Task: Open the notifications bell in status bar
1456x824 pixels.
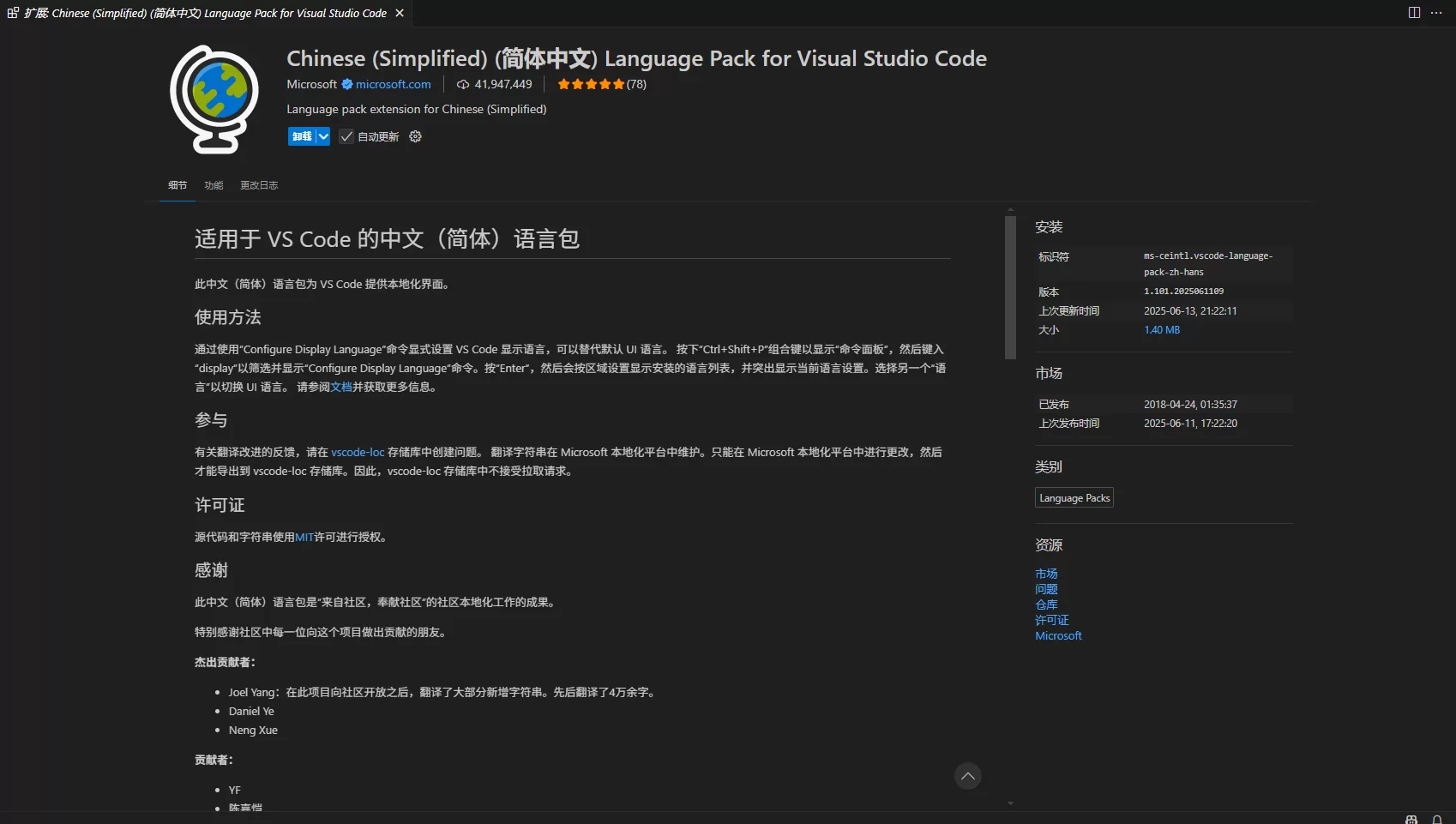Action: [x=1437, y=820]
